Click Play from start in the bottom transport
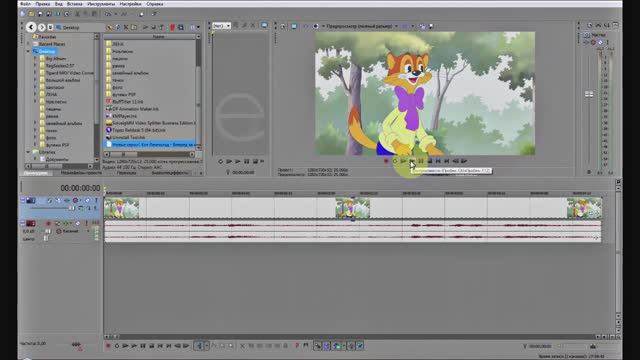 pyautogui.click(x=125, y=346)
